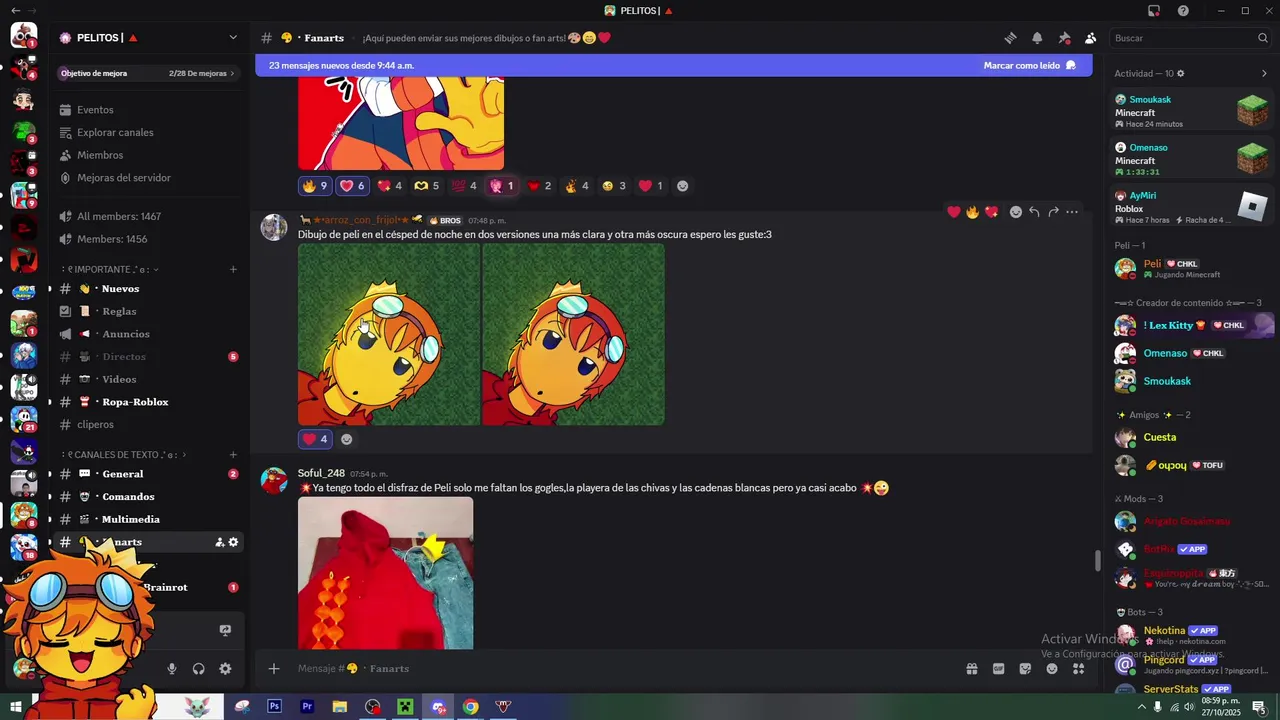The height and width of the screenshot is (720, 1280).
Task: Expand the Actividad panel chevron
Action: click(1264, 73)
